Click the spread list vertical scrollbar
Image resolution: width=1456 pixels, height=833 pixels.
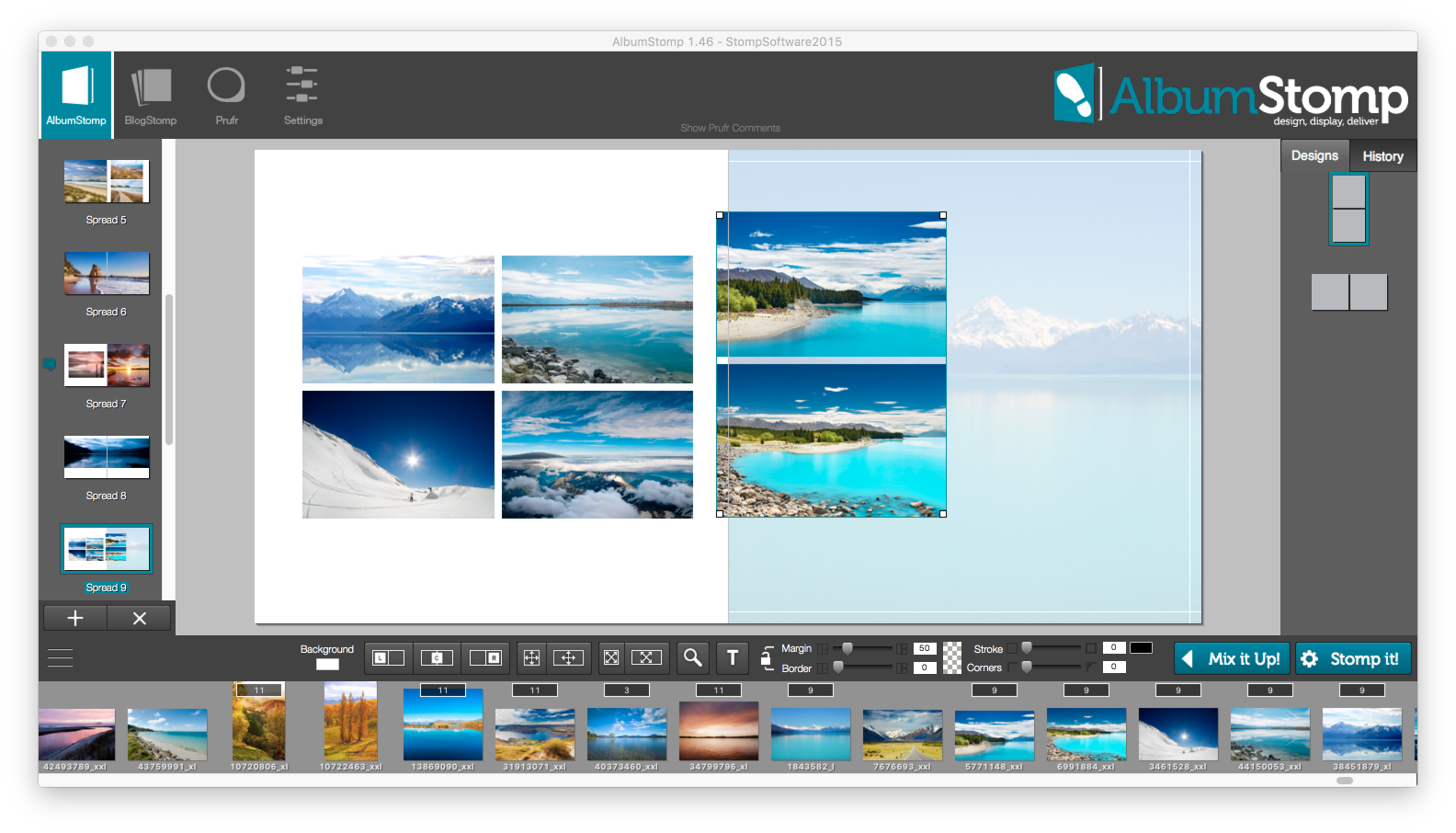(169, 370)
